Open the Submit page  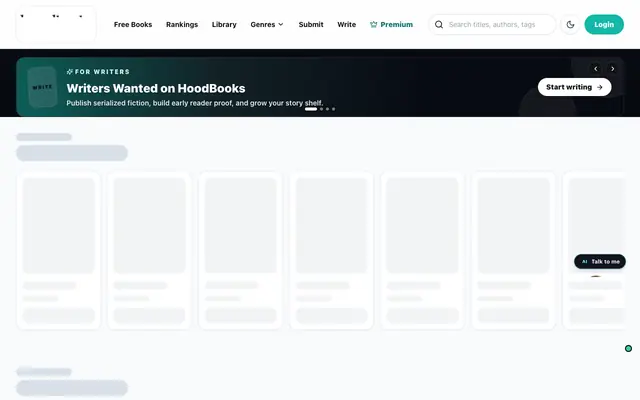pyautogui.click(x=311, y=24)
